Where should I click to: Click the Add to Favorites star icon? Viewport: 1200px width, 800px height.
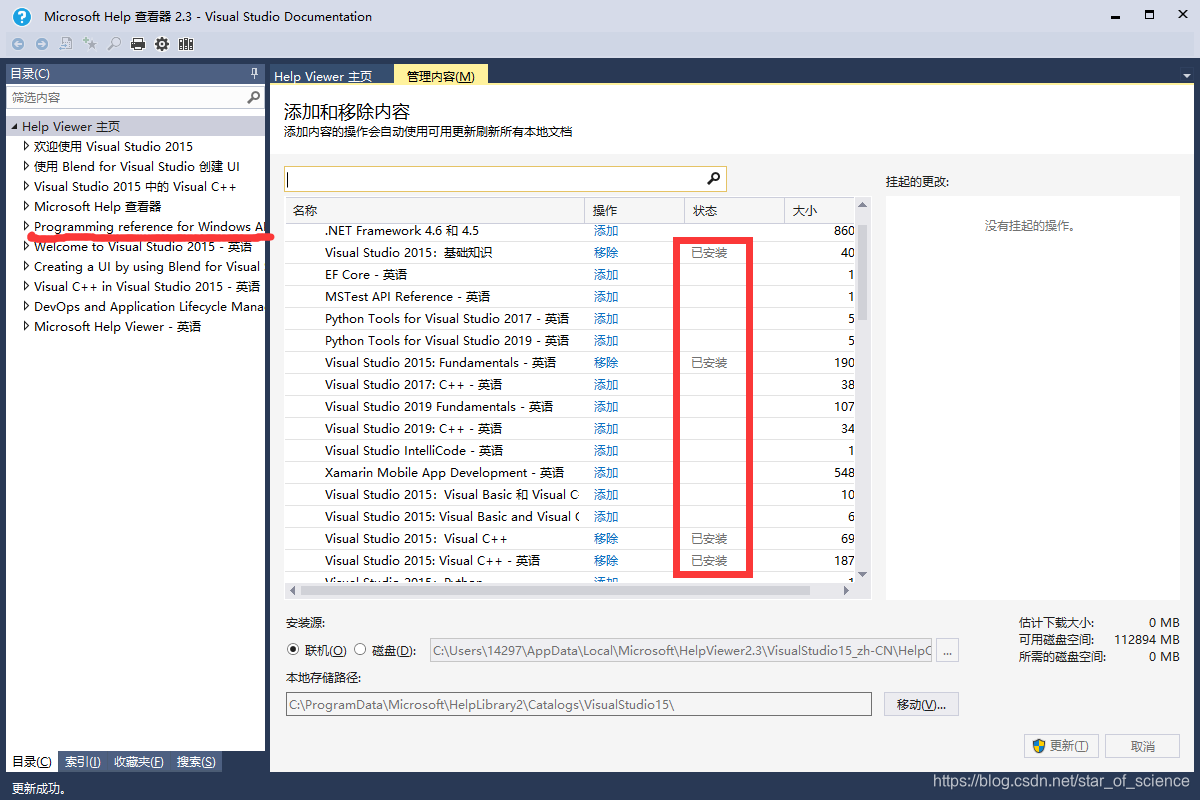click(x=90, y=44)
